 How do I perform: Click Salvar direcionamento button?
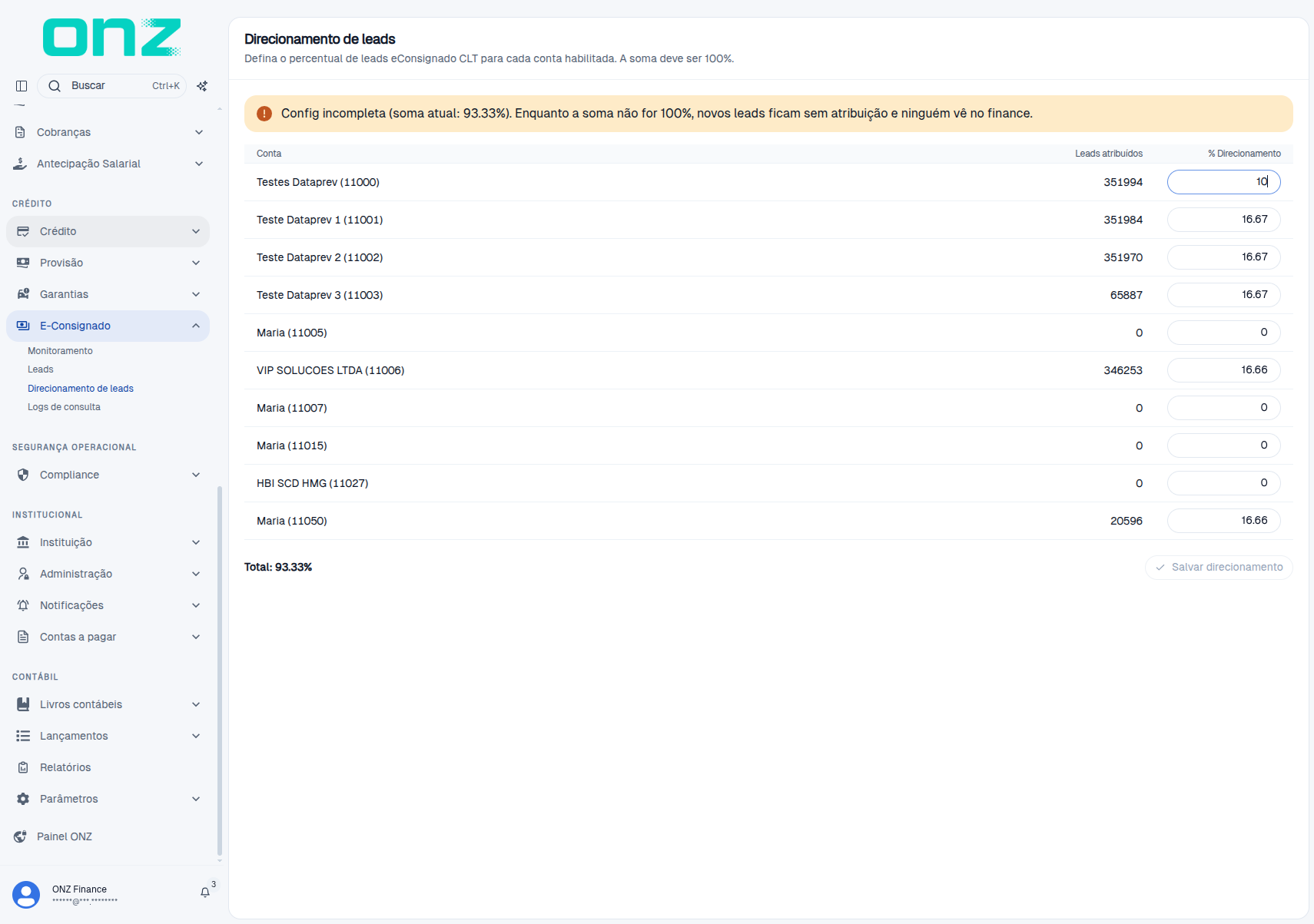(x=1219, y=568)
